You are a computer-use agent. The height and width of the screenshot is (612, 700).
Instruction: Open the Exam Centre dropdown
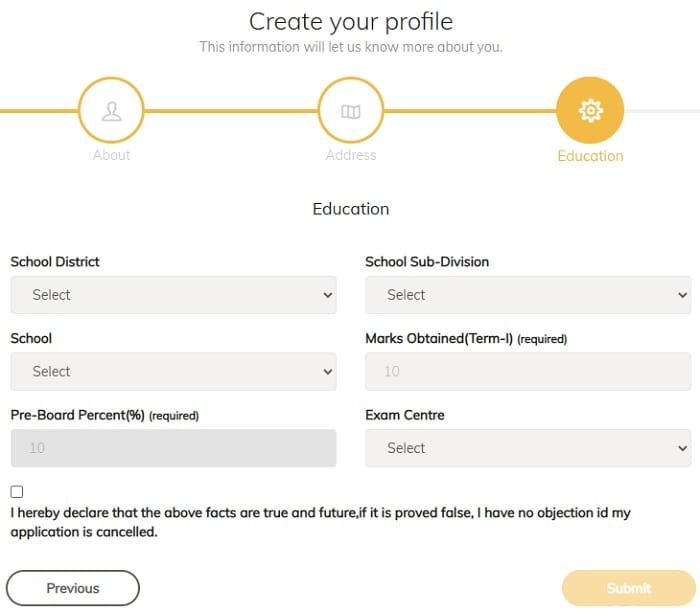[528, 448]
